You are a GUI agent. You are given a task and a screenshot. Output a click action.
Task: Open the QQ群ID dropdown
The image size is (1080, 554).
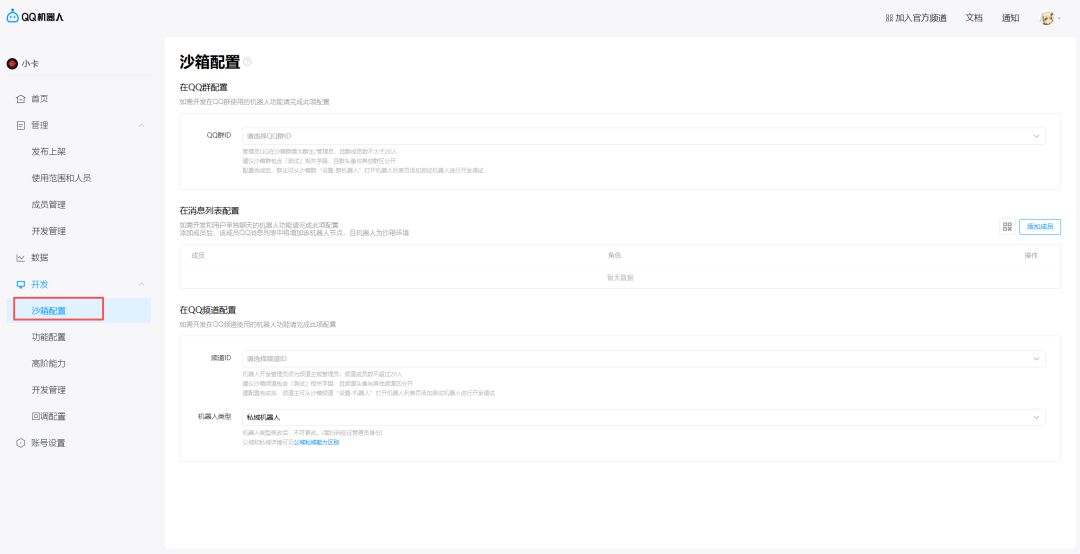click(x=643, y=136)
